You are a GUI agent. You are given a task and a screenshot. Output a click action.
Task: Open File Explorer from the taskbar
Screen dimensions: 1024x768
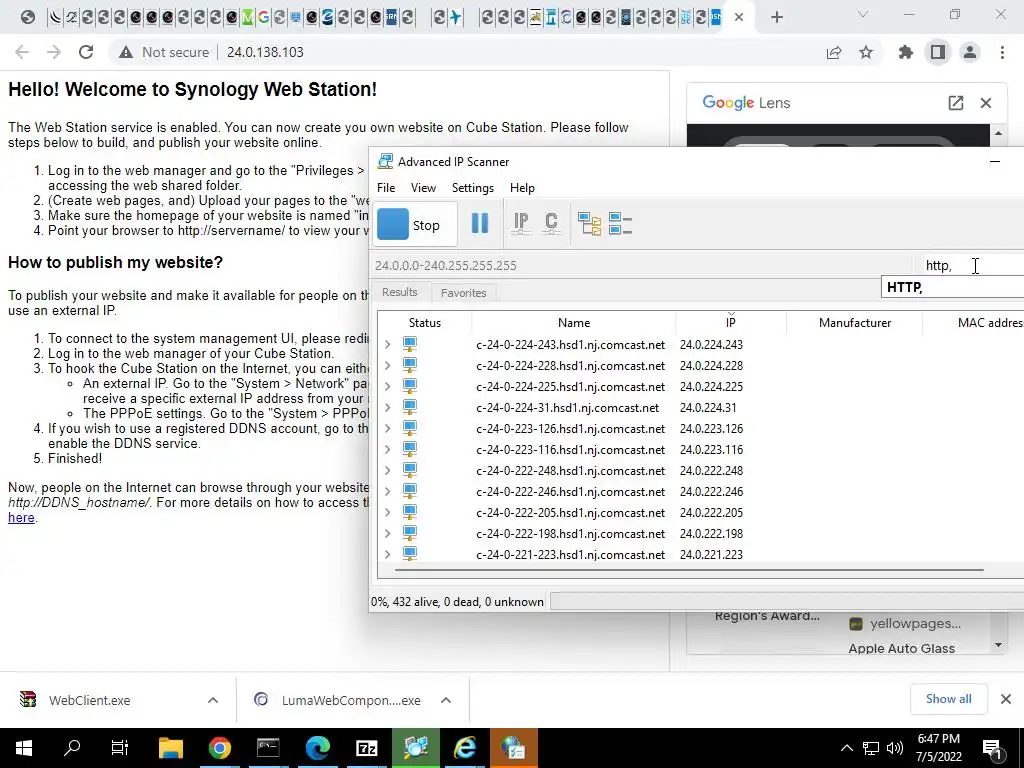click(171, 748)
